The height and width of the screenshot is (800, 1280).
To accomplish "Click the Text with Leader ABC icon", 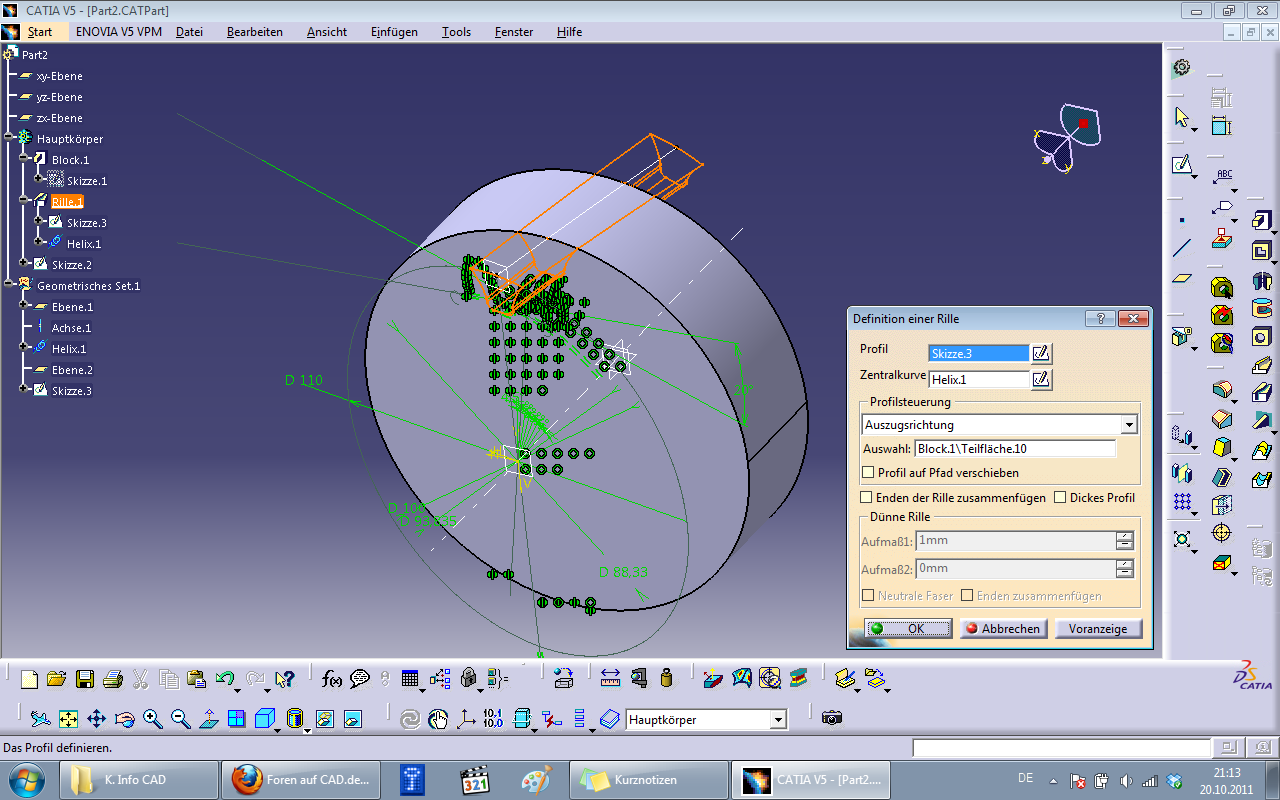I will (1223, 177).
